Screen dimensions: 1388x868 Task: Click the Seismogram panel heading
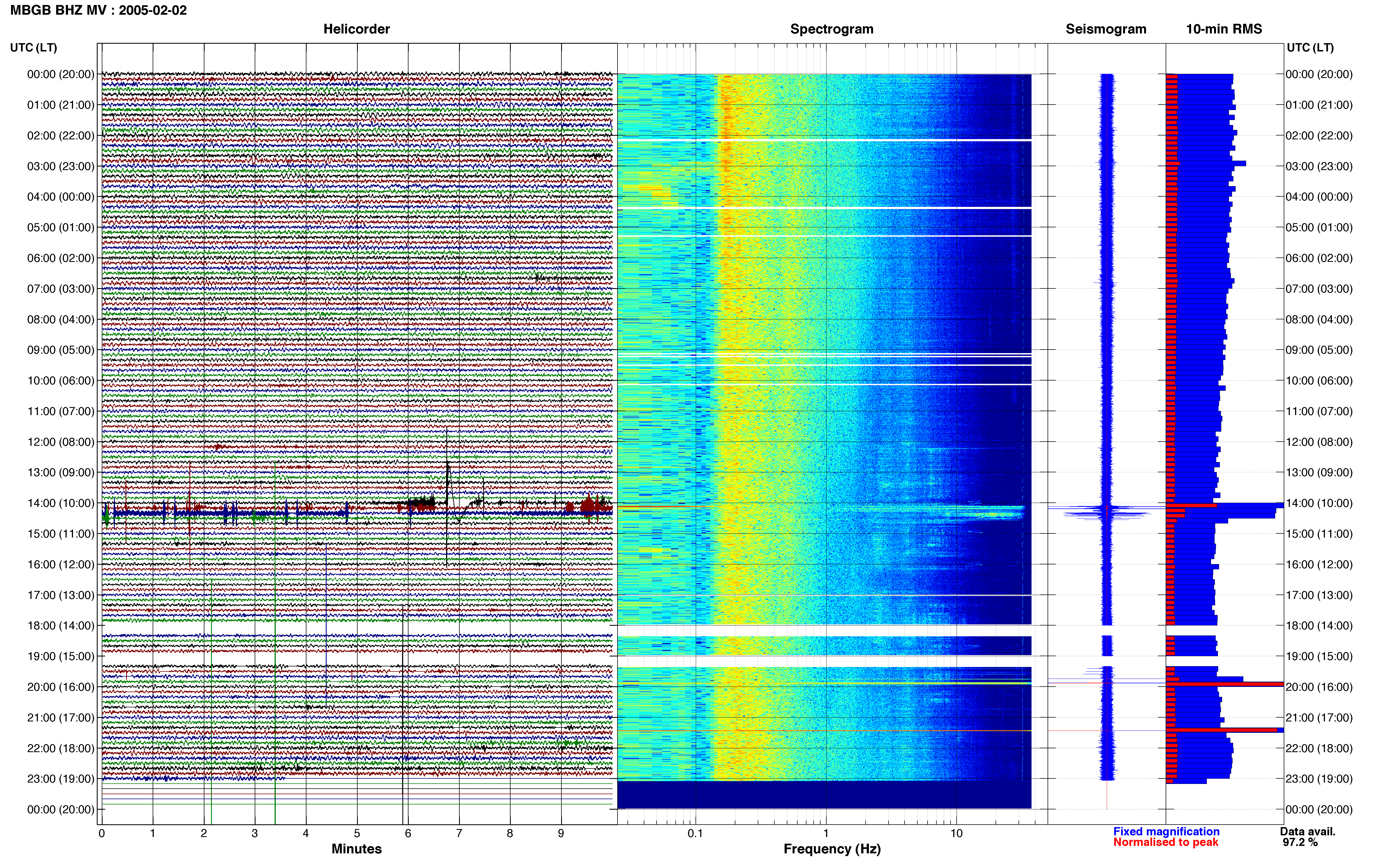[x=1106, y=29]
